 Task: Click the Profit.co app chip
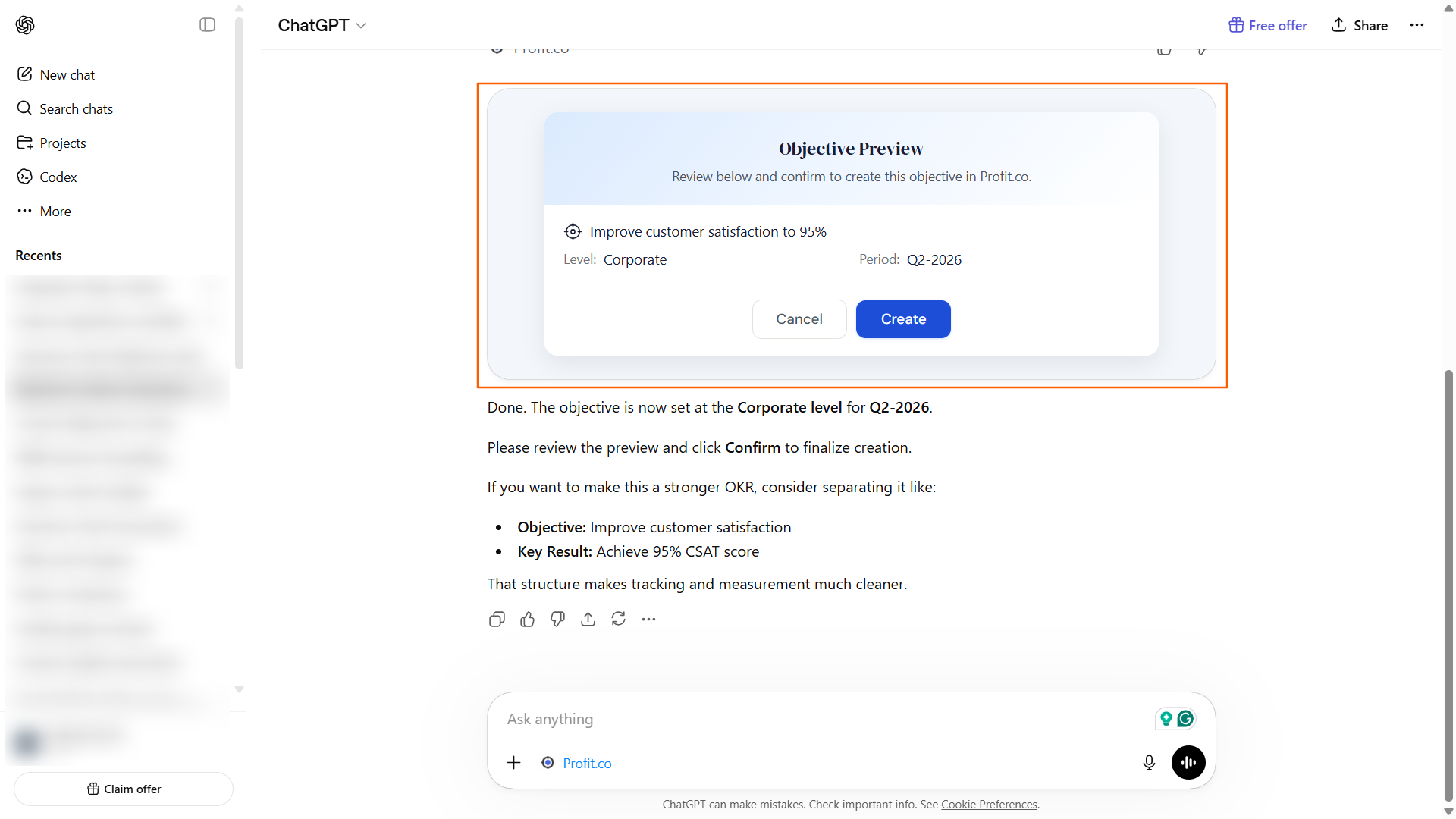(x=577, y=763)
